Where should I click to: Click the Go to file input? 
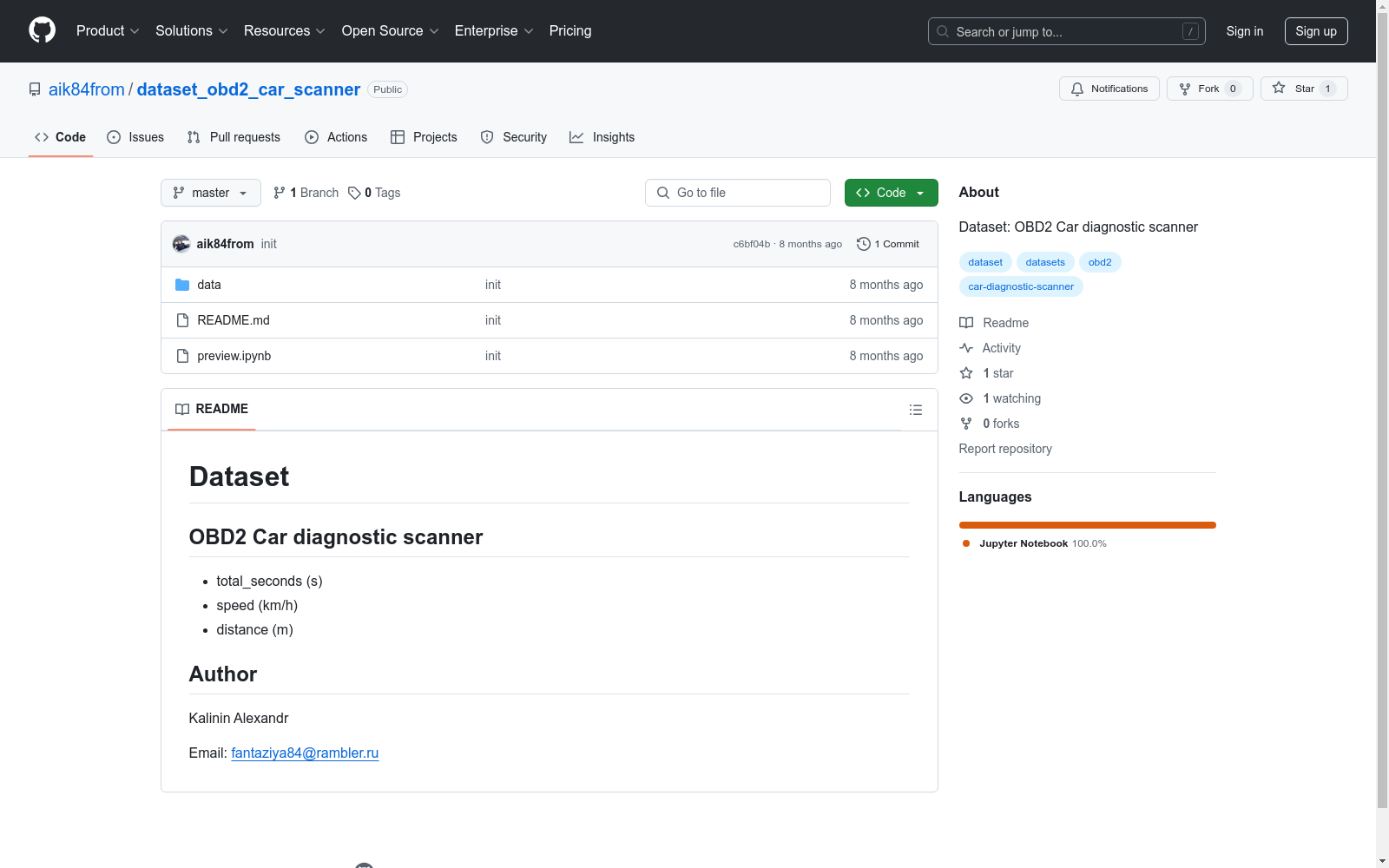[x=738, y=193]
